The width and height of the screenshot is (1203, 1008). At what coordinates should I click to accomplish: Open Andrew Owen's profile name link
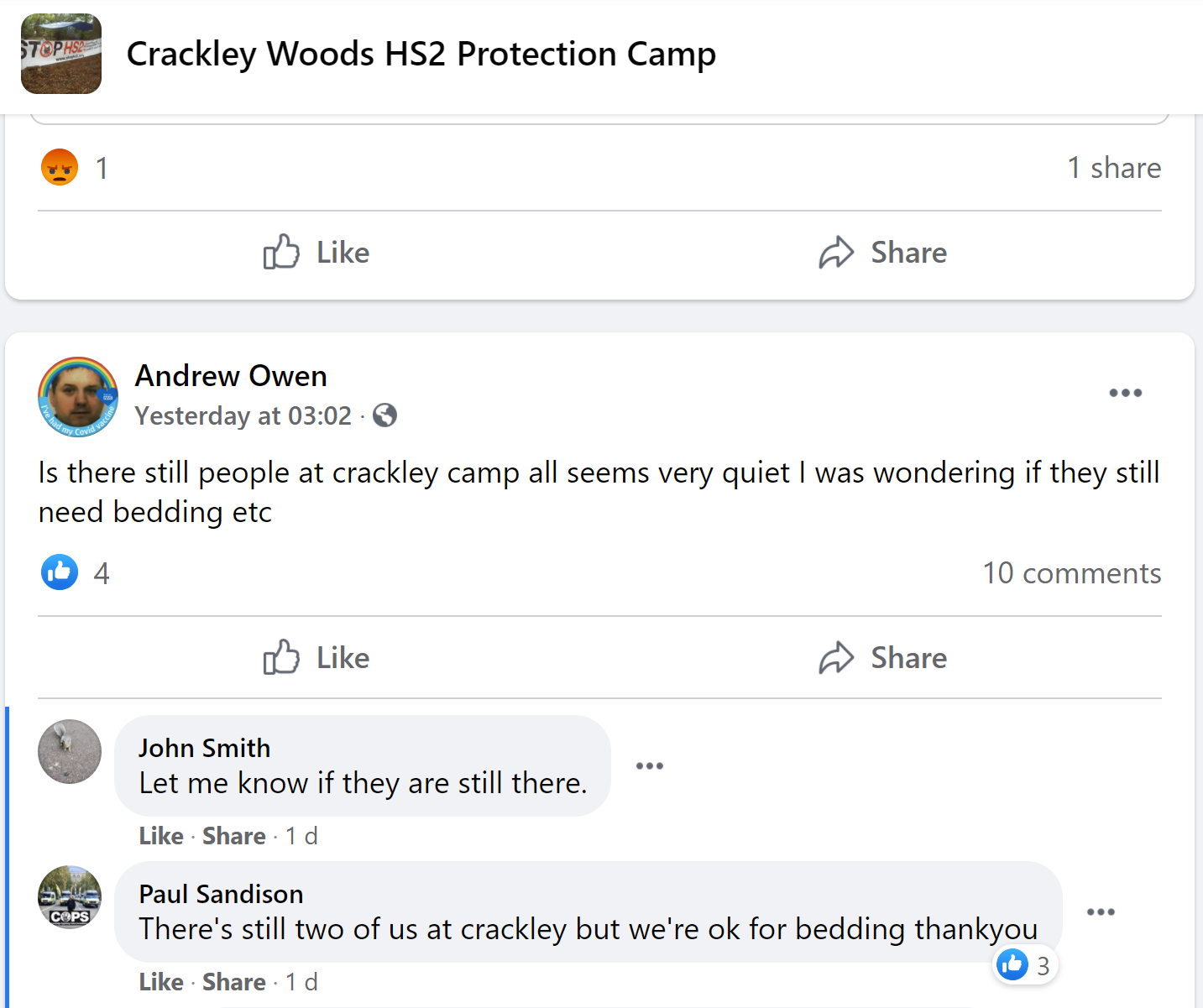[x=231, y=376]
